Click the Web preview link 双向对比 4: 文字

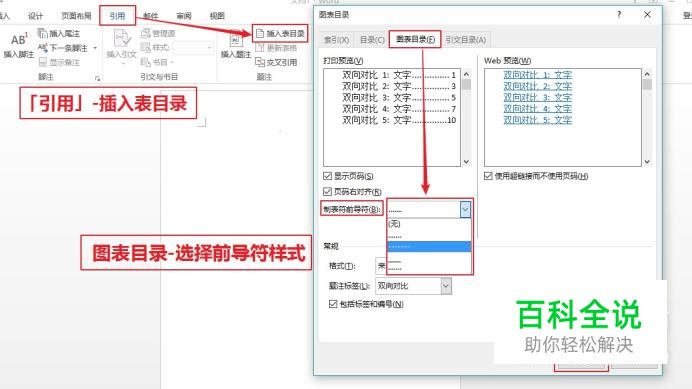538,109
